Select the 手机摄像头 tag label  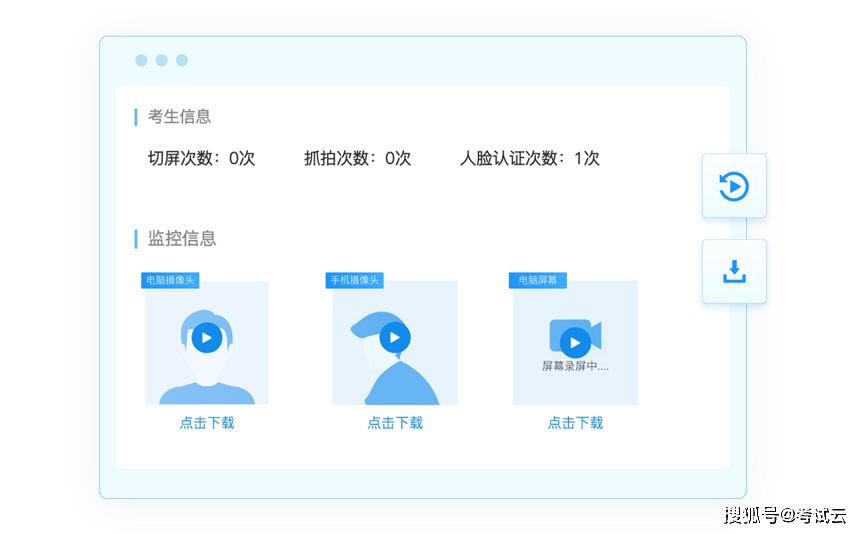[x=355, y=280]
